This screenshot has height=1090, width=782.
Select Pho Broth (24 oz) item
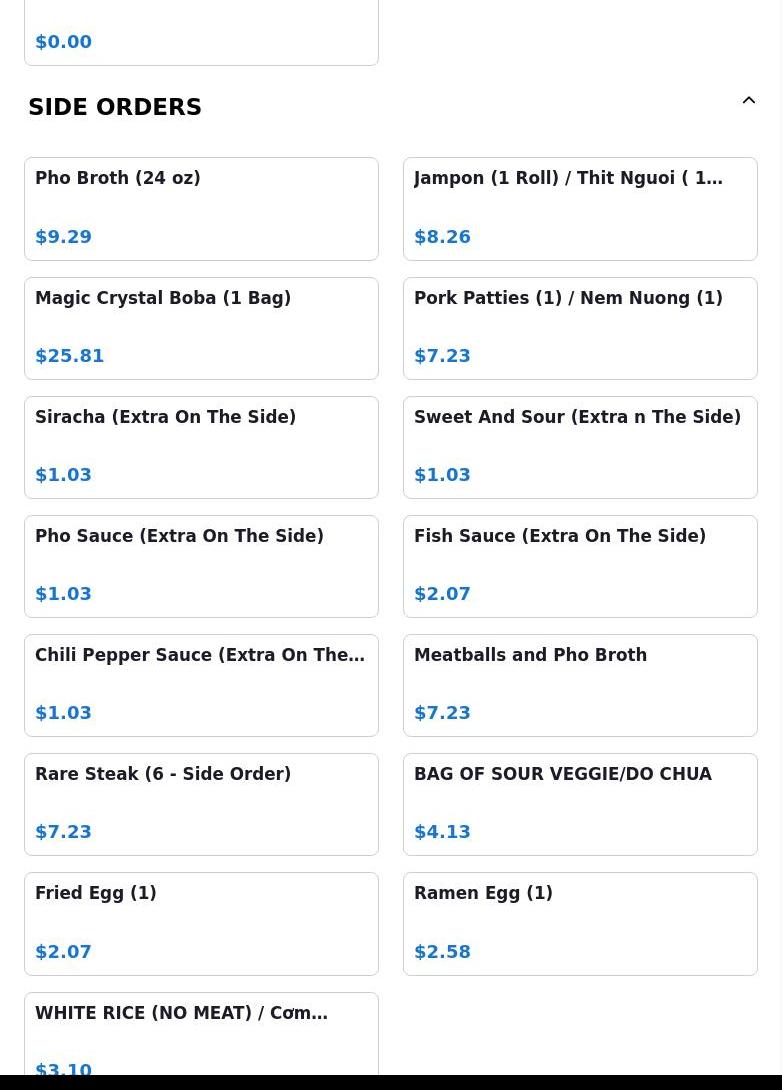(201, 208)
